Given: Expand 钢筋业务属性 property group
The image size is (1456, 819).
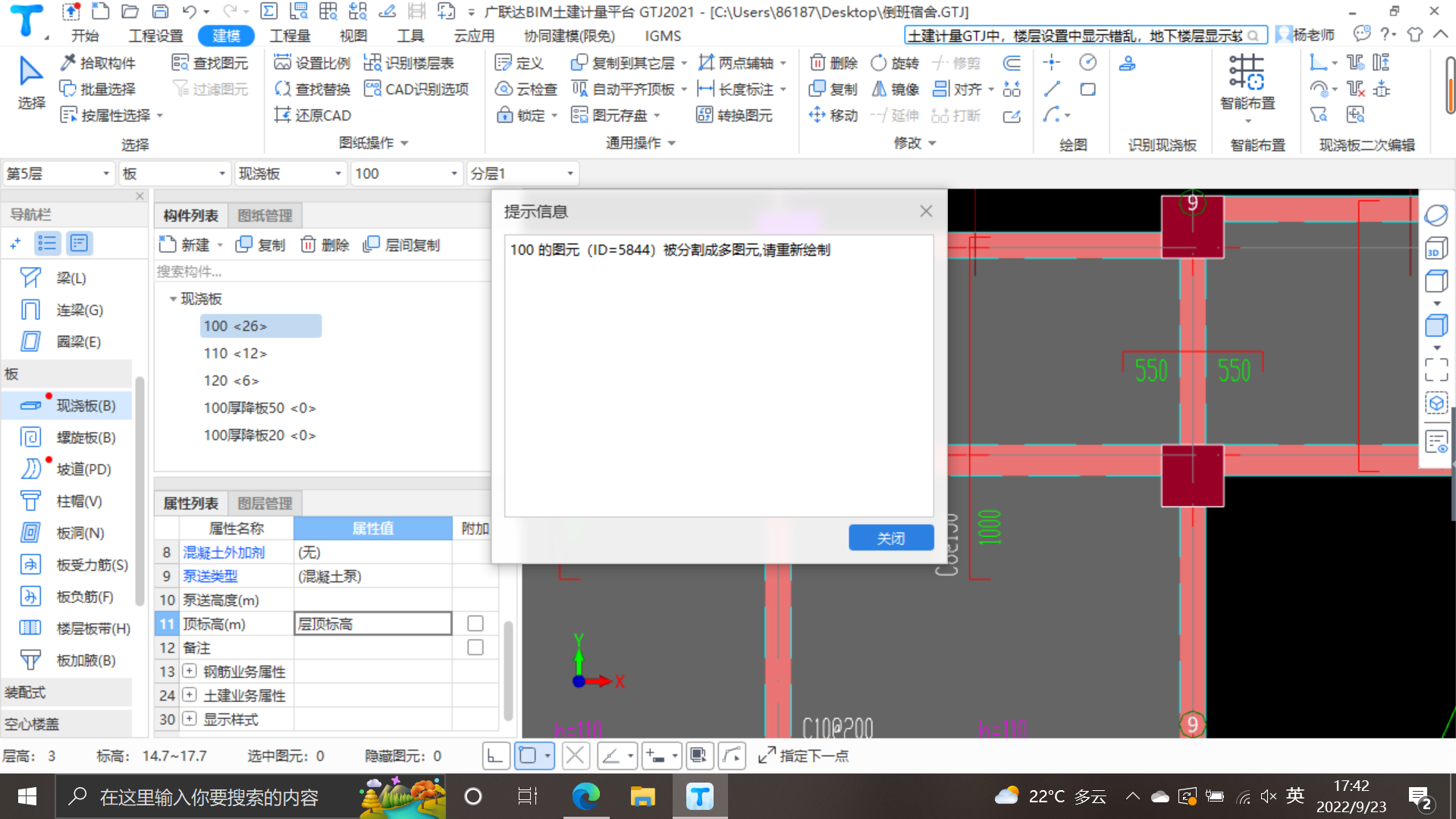Looking at the screenshot, I should pos(190,671).
